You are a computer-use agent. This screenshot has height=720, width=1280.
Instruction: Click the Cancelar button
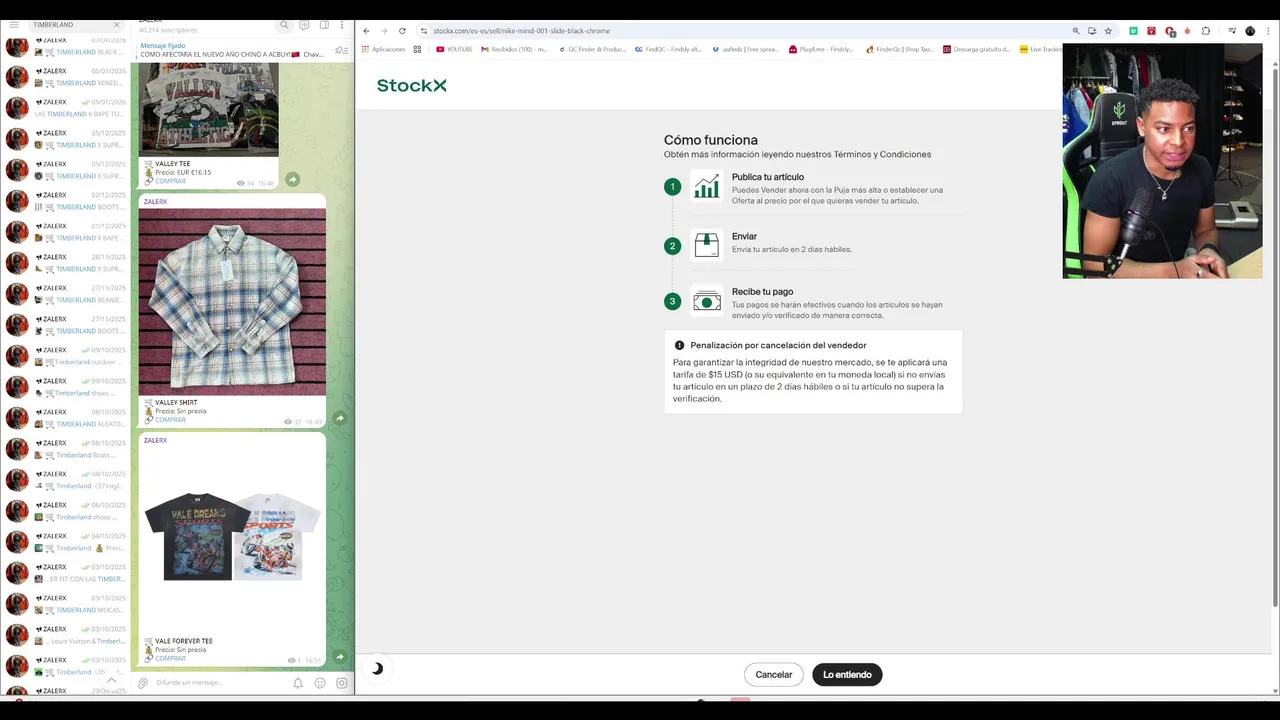point(773,675)
